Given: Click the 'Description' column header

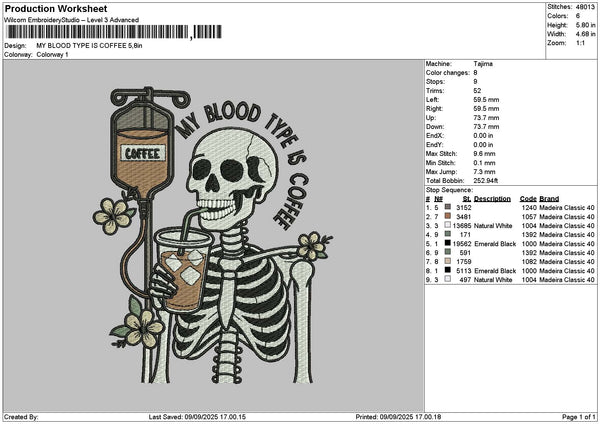Looking at the screenshot, I should pos(492,199).
